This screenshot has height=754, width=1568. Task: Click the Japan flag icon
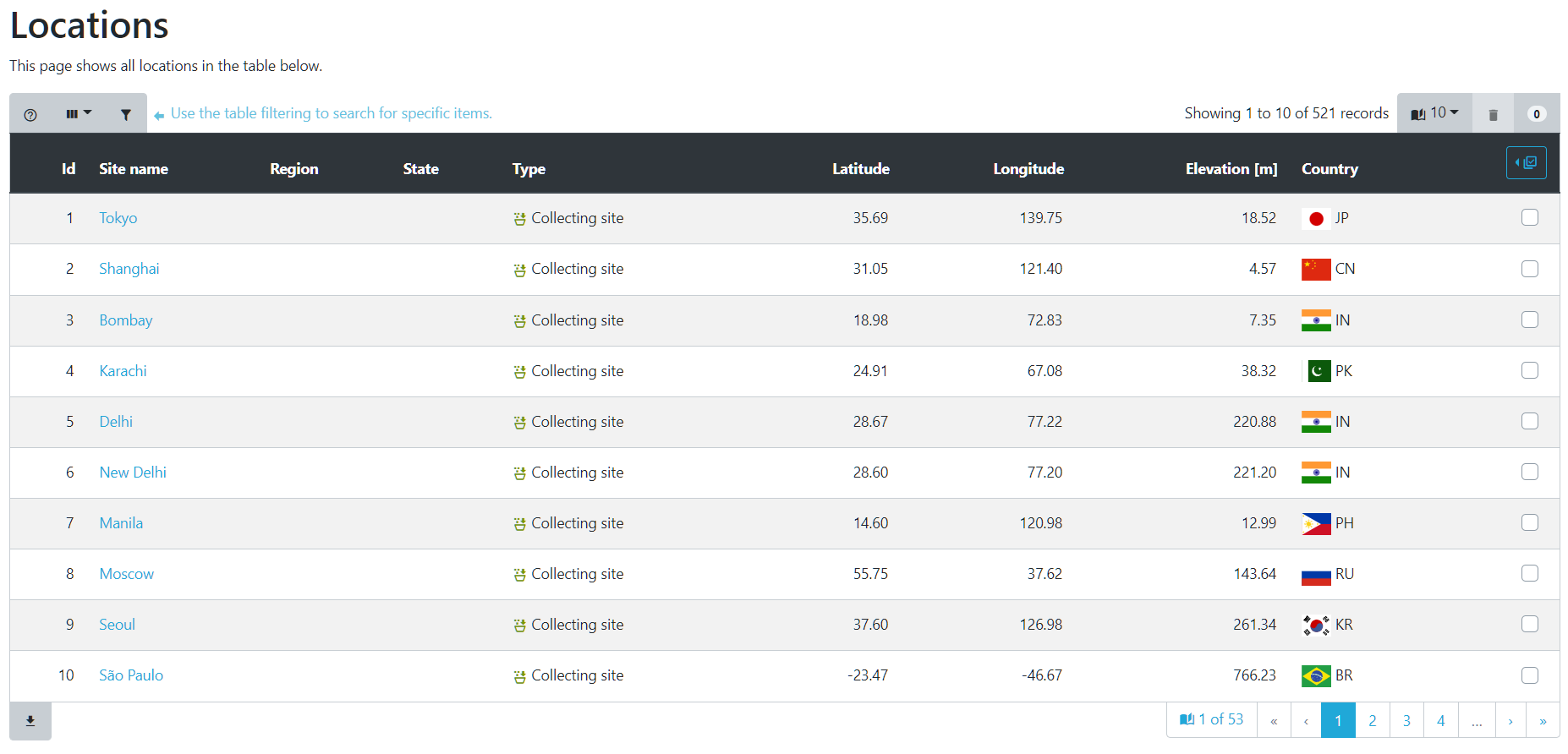coord(1315,219)
